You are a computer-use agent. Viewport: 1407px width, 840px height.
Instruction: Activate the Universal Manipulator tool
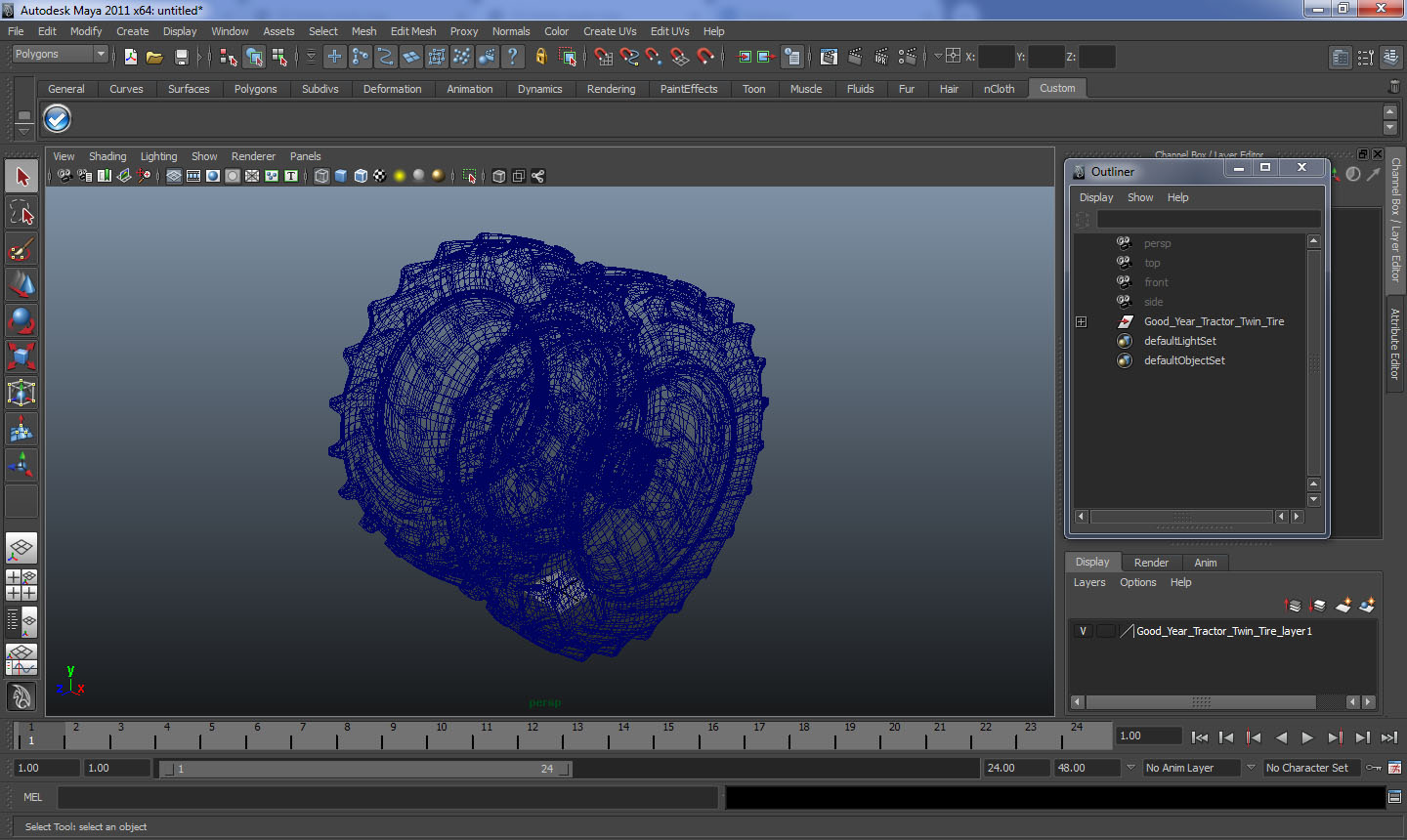click(x=21, y=393)
